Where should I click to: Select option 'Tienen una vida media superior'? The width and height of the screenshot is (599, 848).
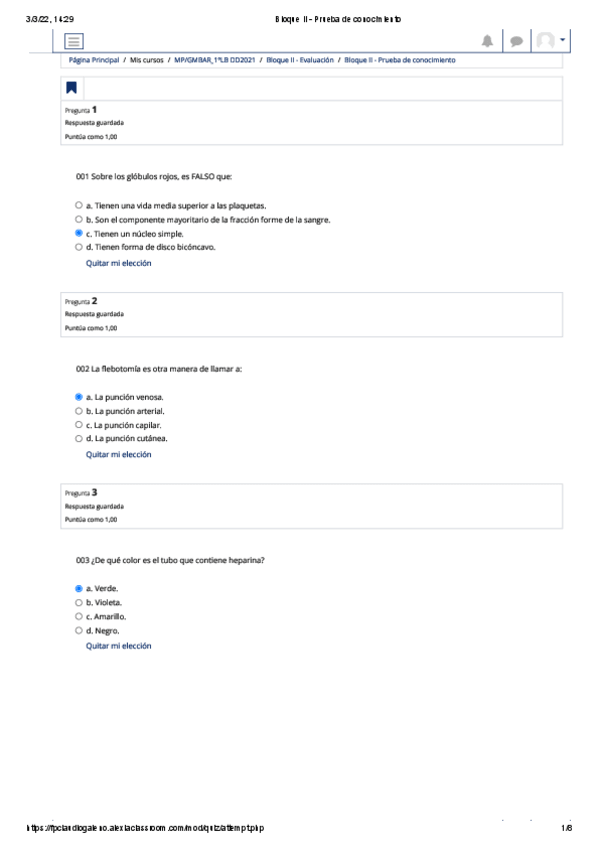point(79,206)
